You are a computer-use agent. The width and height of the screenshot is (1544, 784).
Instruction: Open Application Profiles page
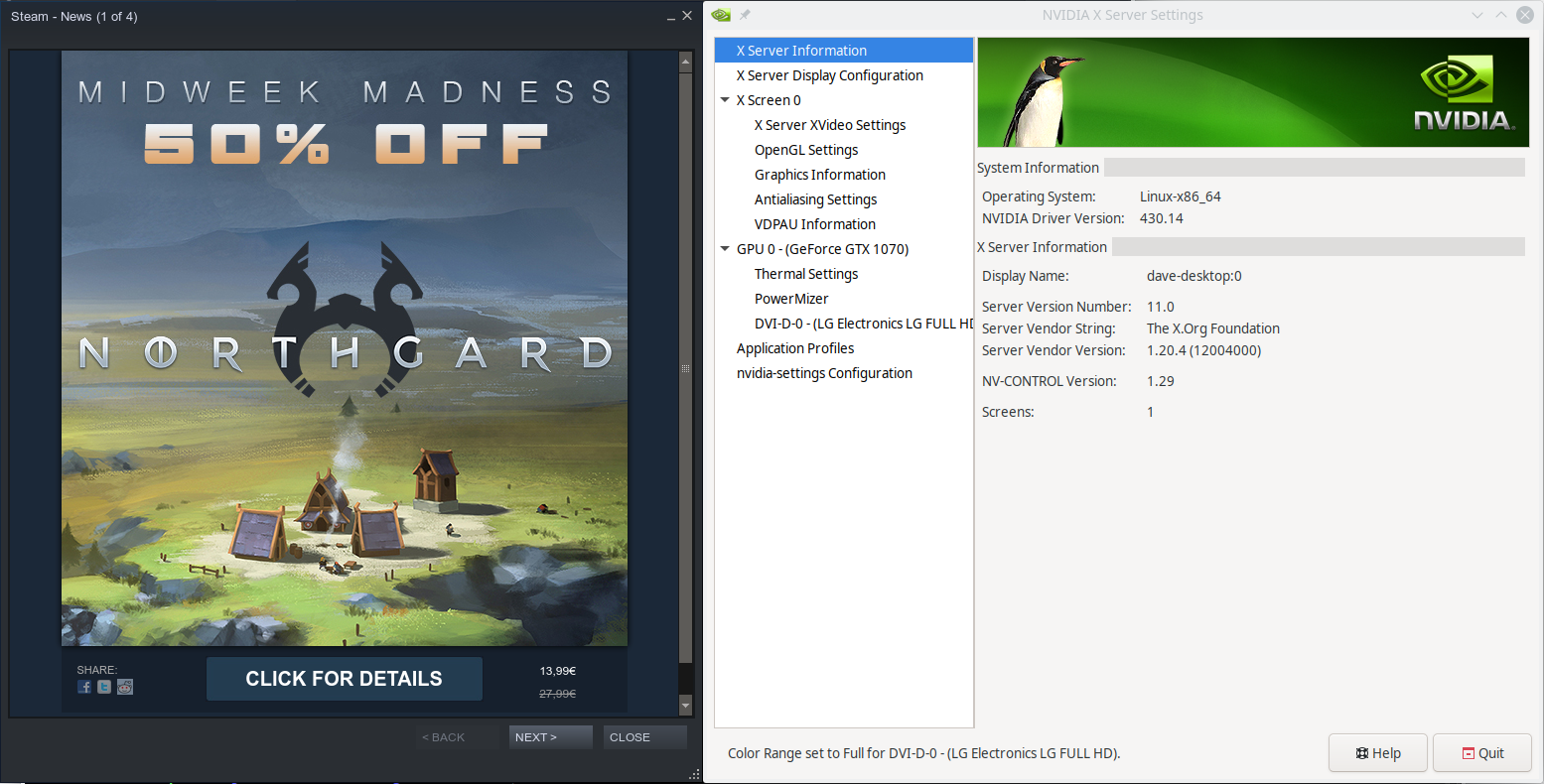coord(795,348)
